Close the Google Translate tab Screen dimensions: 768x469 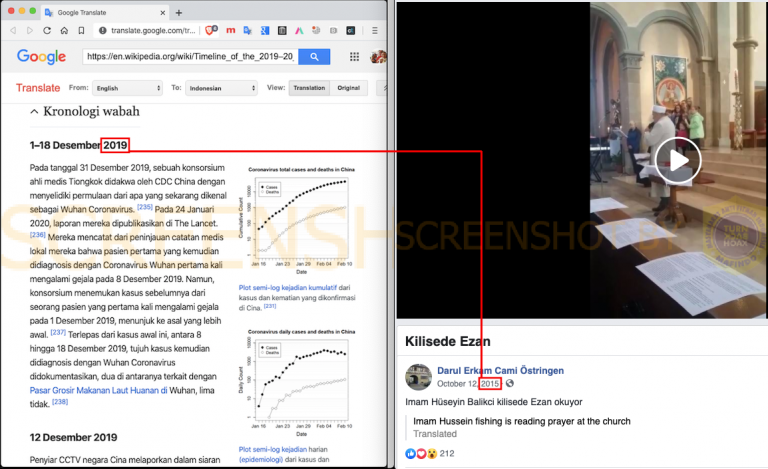click(163, 13)
